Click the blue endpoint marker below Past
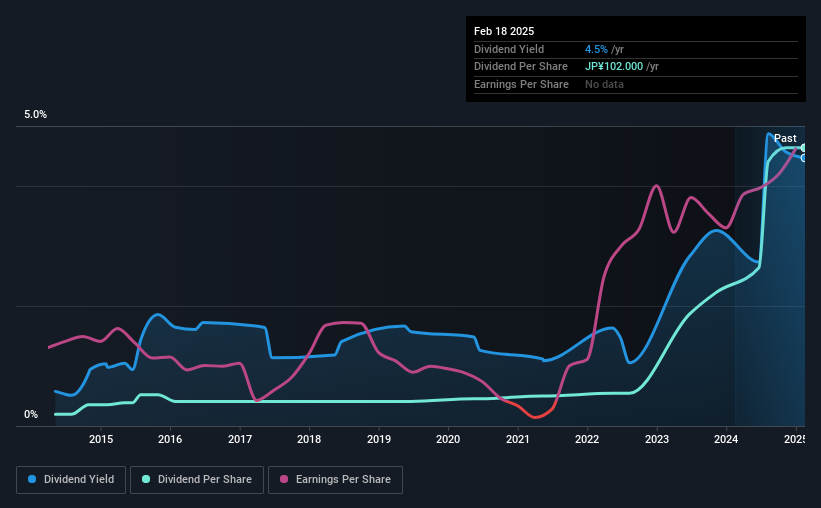Screen dimensions: 821x508 point(803,158)
